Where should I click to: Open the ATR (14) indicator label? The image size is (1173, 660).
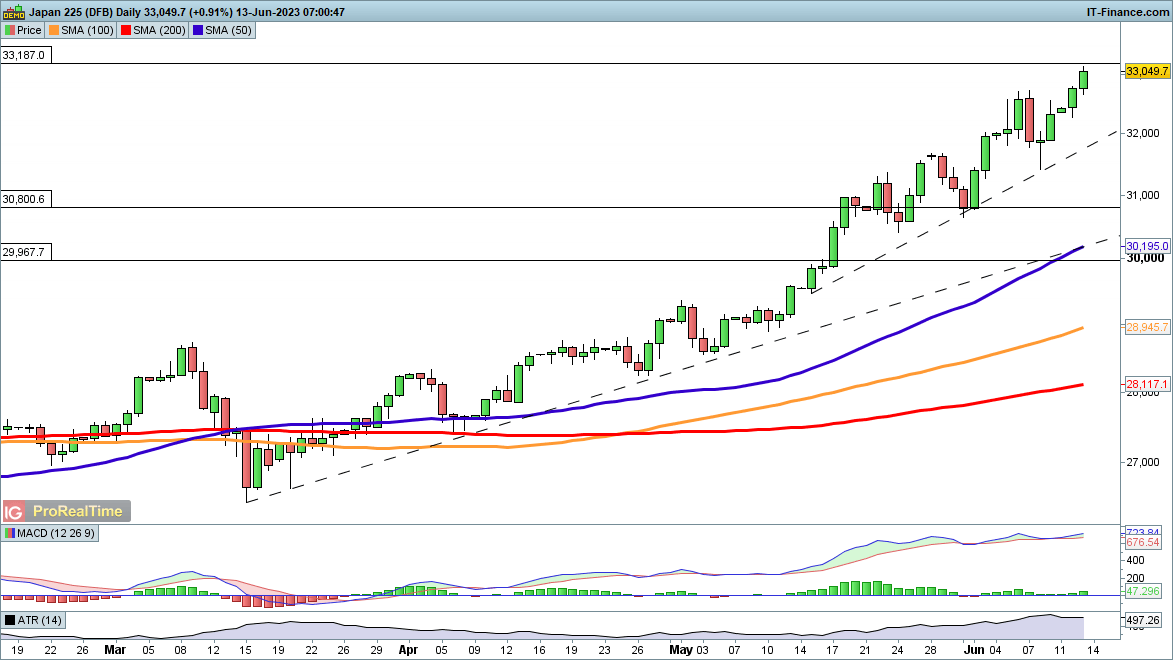click(34, 620)
